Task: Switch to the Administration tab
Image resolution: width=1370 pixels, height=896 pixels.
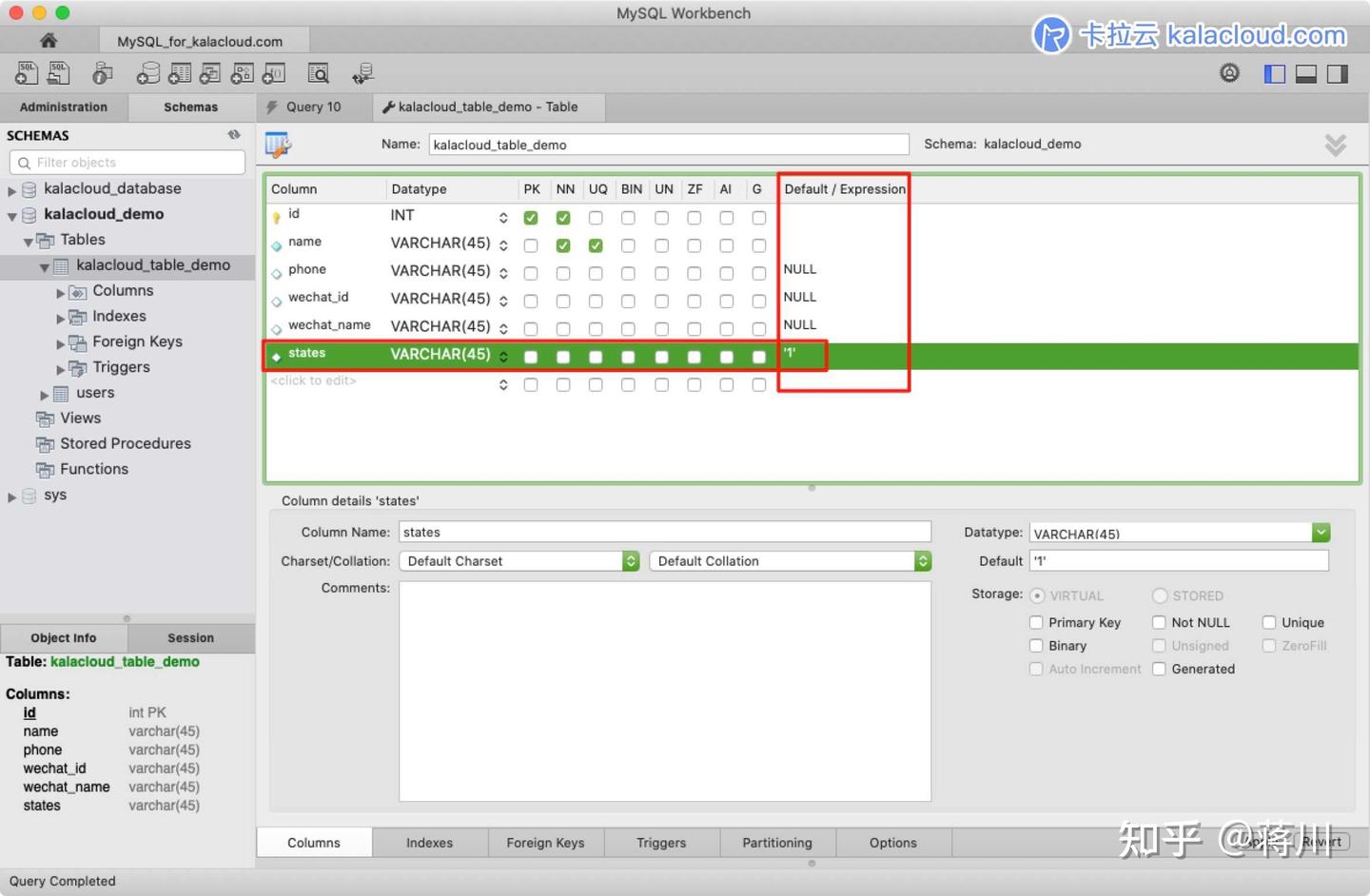Action: pyautogui.click(x=63, y=107)
